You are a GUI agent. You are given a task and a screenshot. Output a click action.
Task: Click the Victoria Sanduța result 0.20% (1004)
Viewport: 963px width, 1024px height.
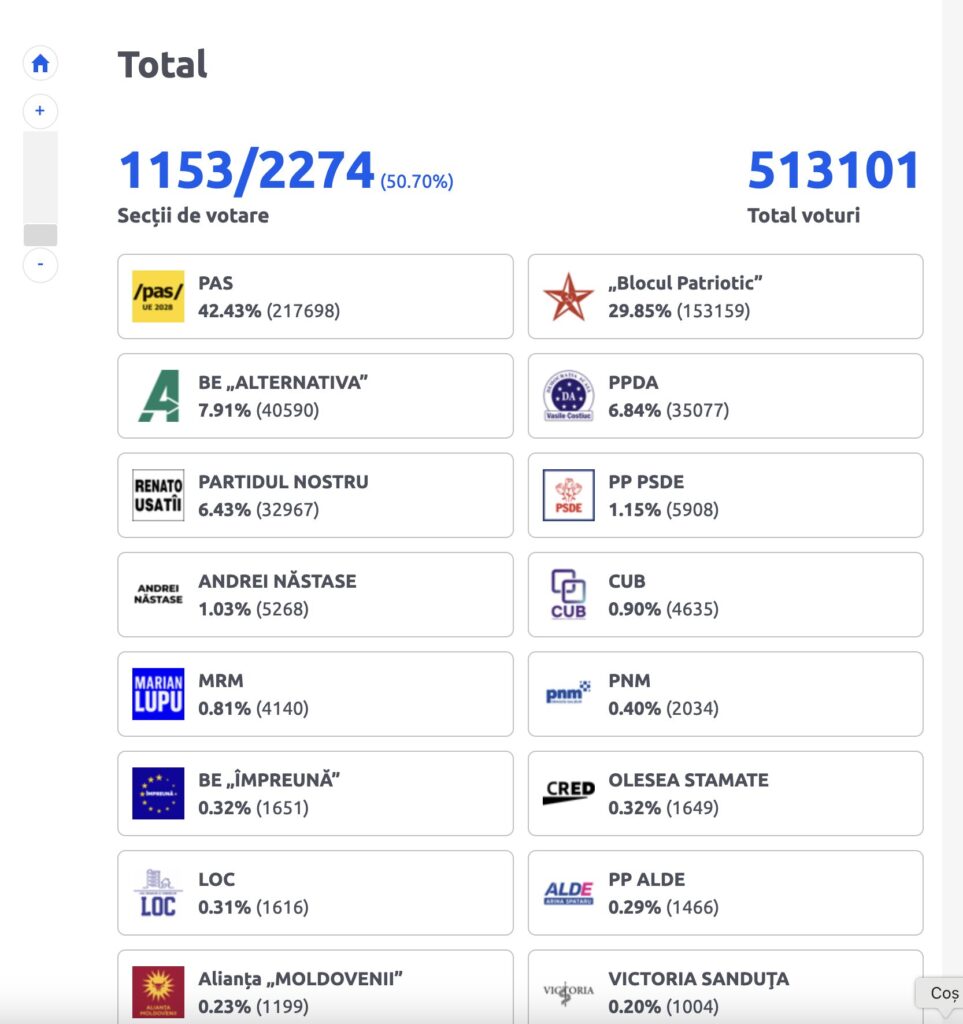click(663, 1006)
